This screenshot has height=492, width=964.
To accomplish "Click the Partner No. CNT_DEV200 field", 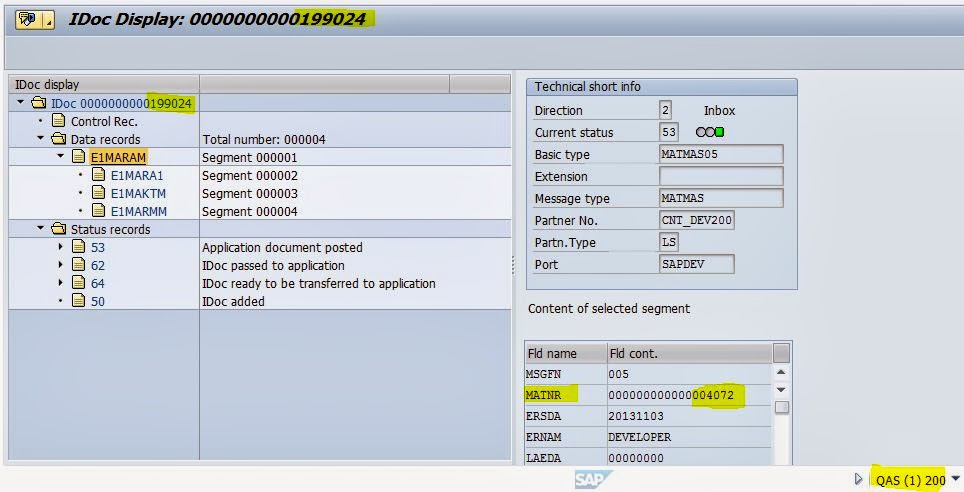I will pyautogui.click(x=696, y=220).
